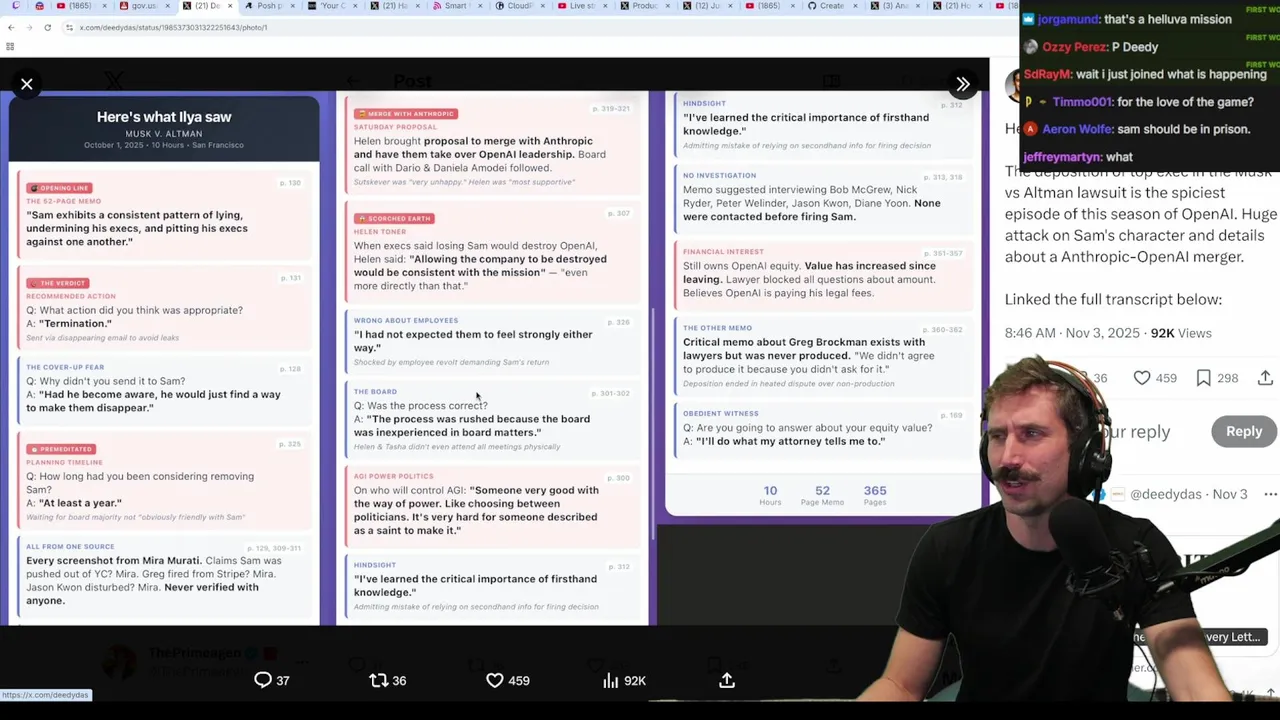Screen dimensions: 1280x720
Task: Go back with the browser back arrow
Action: tap(11, 27)
